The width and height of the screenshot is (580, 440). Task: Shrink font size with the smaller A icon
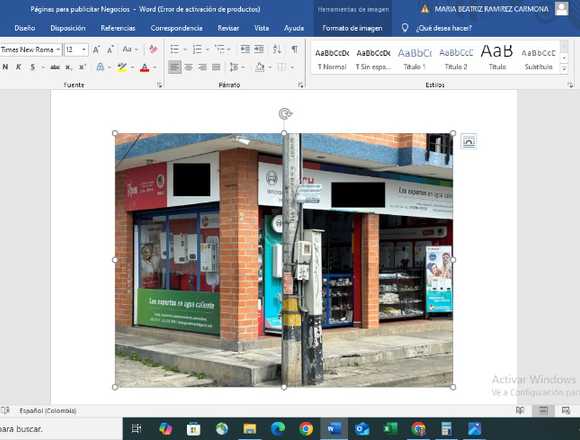pos(110,49)
